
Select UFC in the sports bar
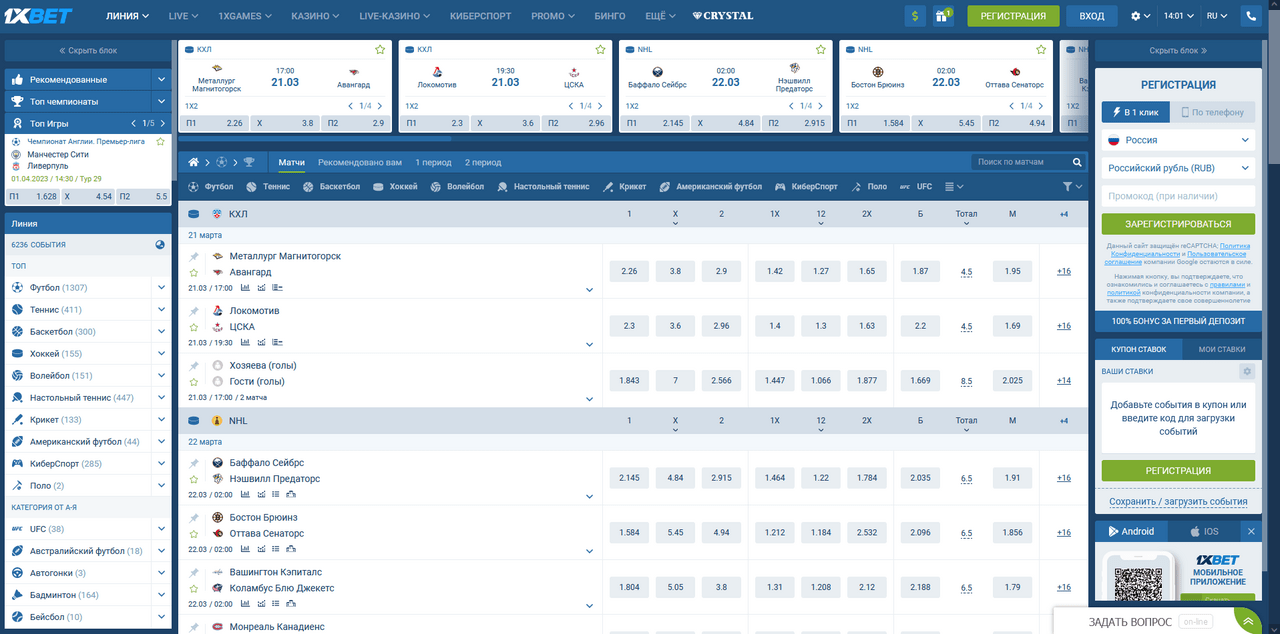pos(916,187)
